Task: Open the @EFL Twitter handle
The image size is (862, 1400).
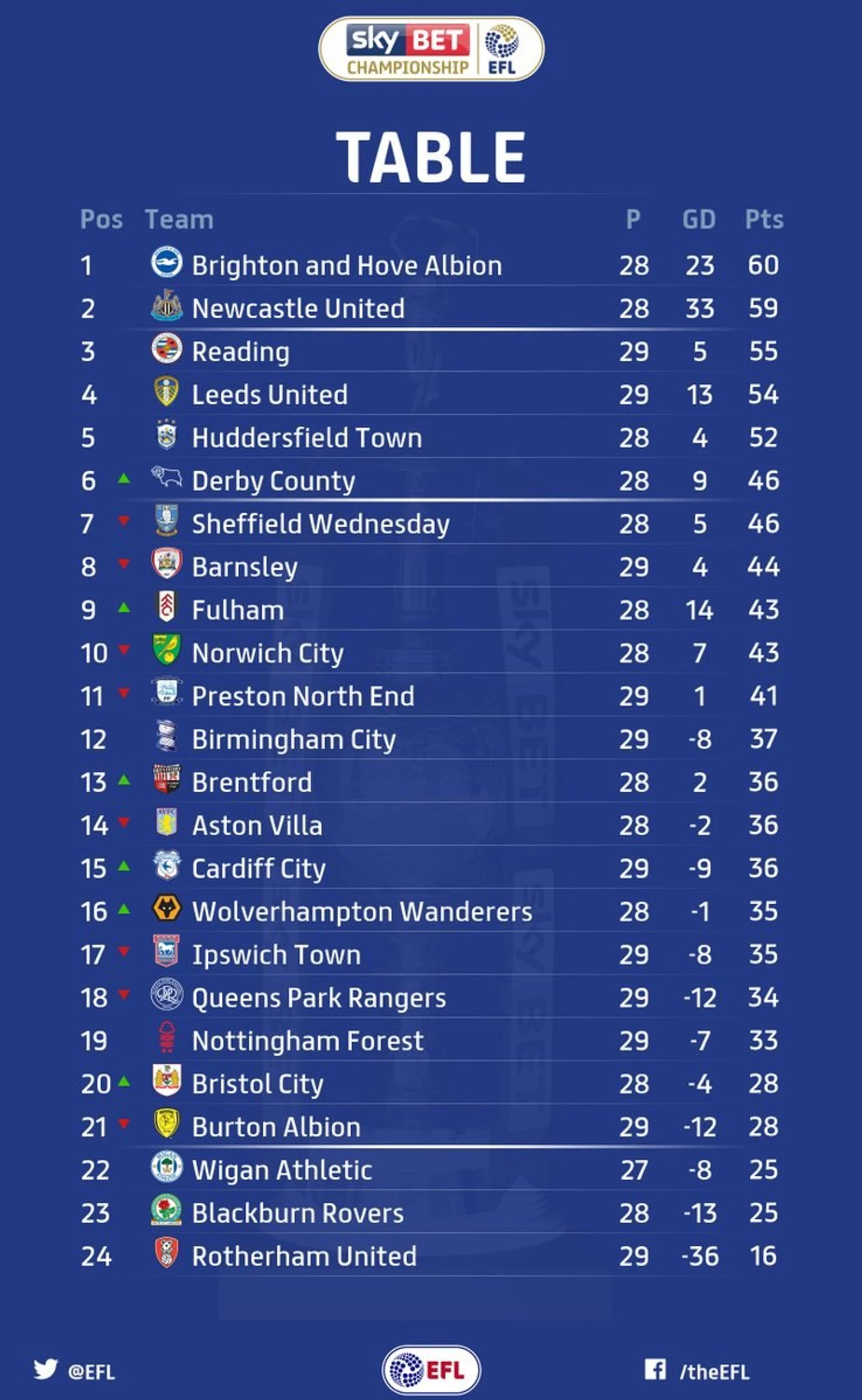Action: tap(92, 1372)
